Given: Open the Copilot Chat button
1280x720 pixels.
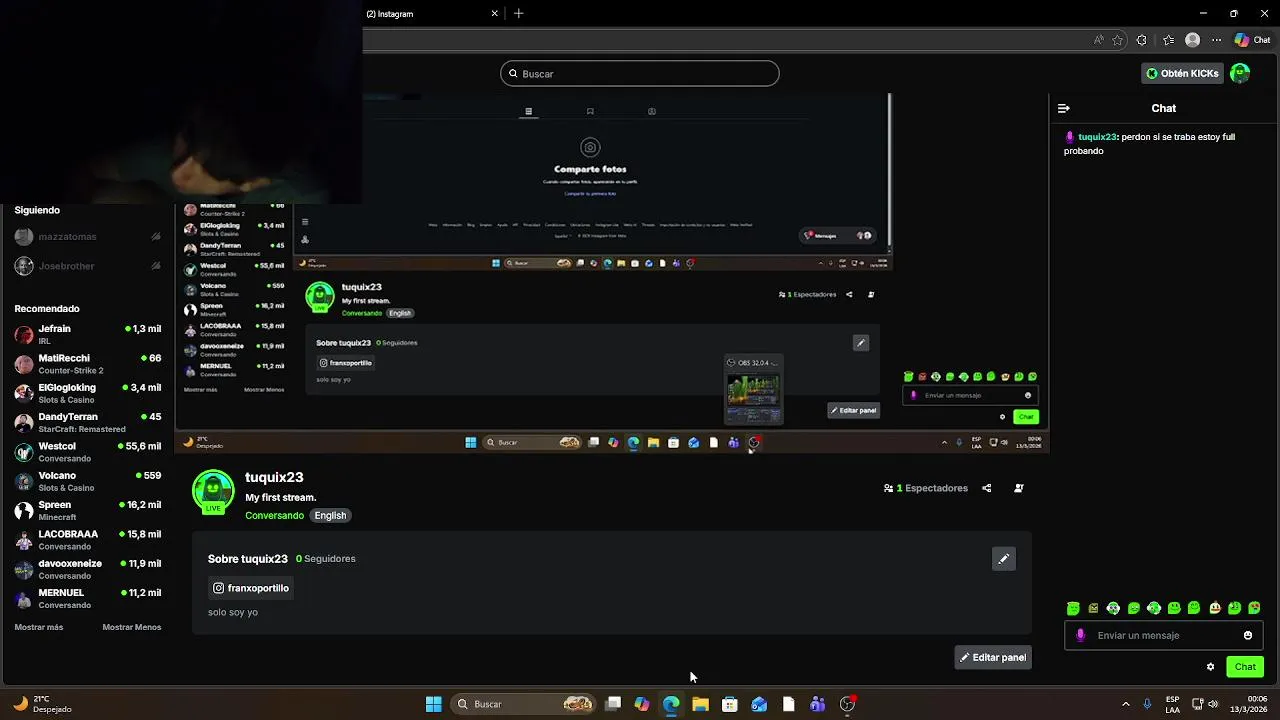Looking at the screenshot, I should pyautogui.click(x=1252, y=40).
